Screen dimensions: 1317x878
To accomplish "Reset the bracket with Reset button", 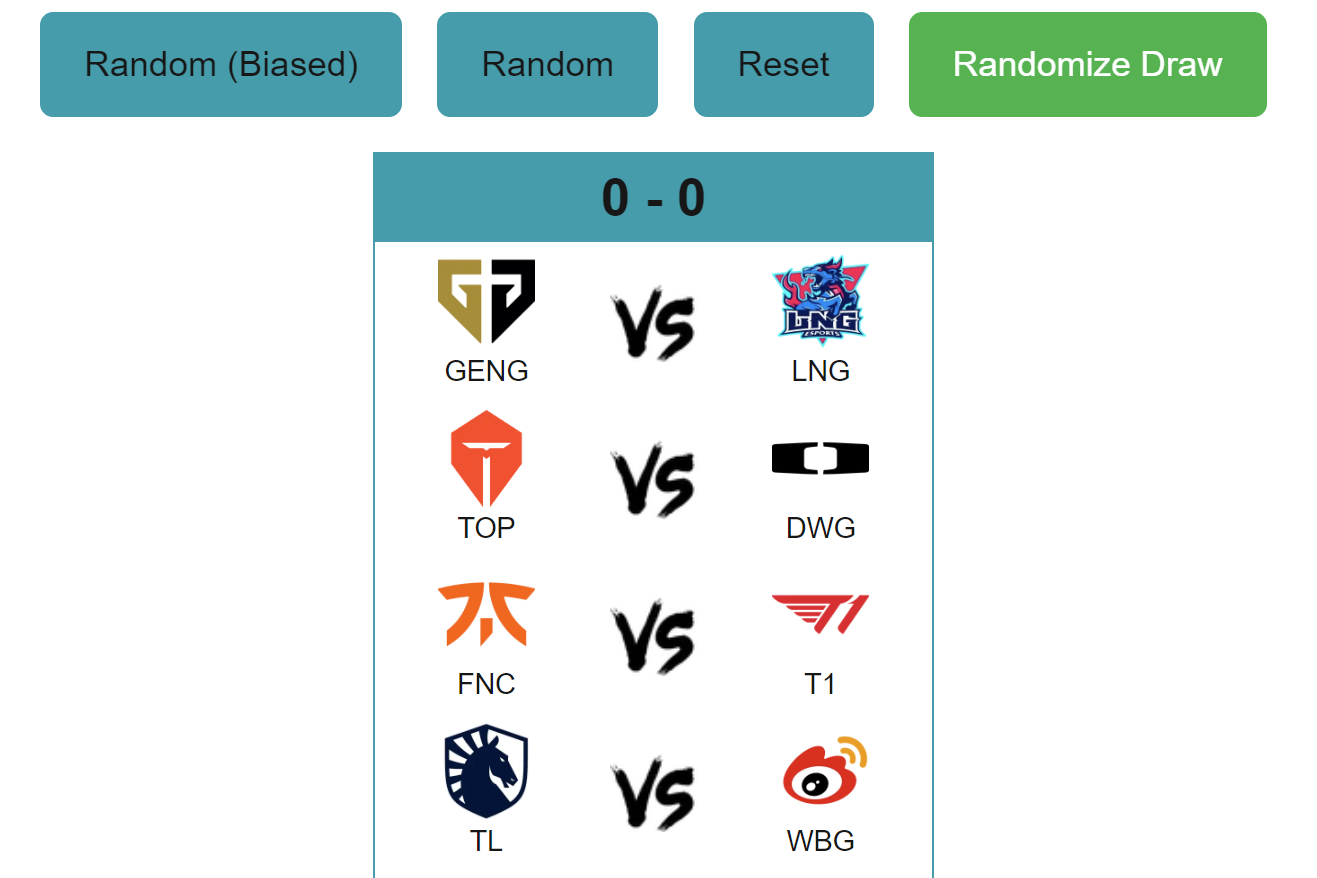I will [784, 64].
